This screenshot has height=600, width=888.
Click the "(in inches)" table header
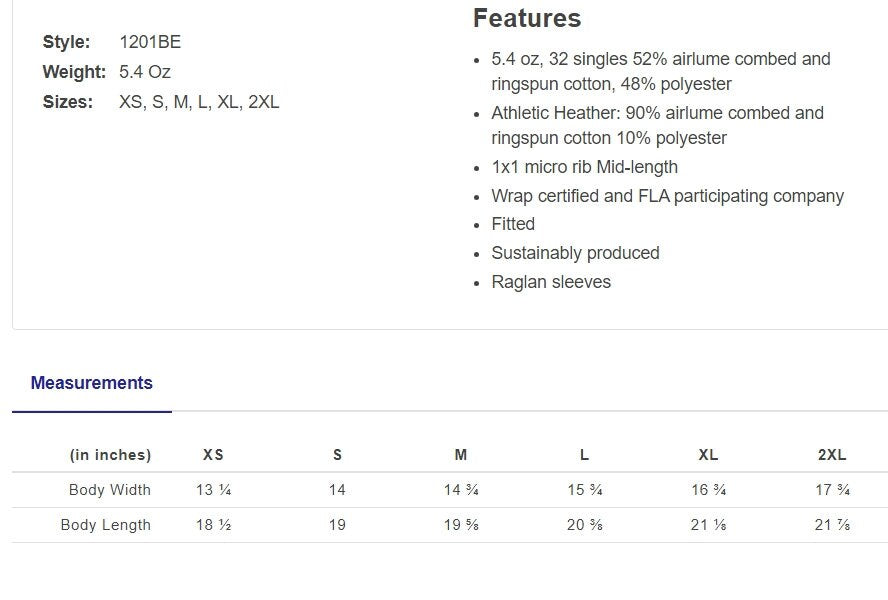tap(110, 455)
